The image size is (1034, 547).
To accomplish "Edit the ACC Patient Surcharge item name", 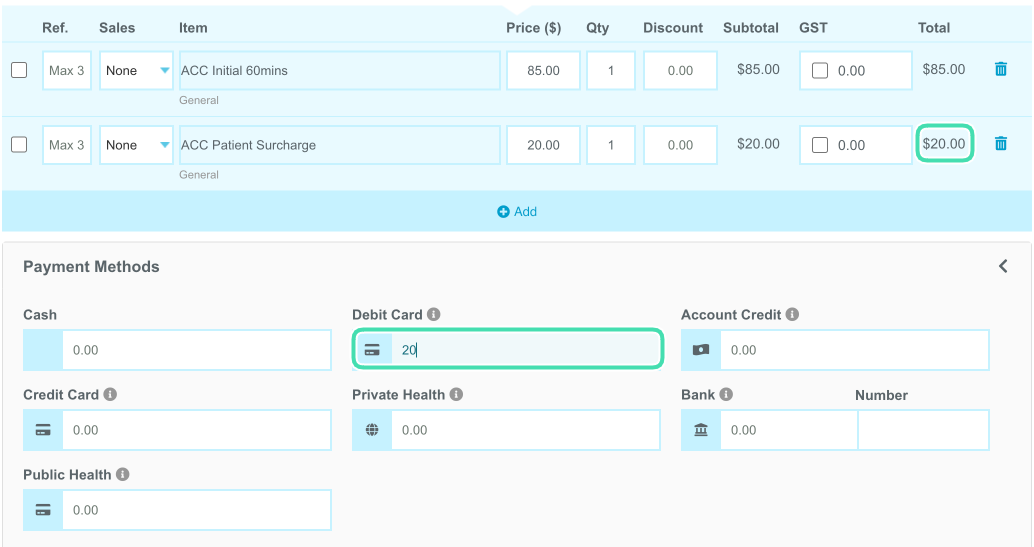I will (340, 145).
